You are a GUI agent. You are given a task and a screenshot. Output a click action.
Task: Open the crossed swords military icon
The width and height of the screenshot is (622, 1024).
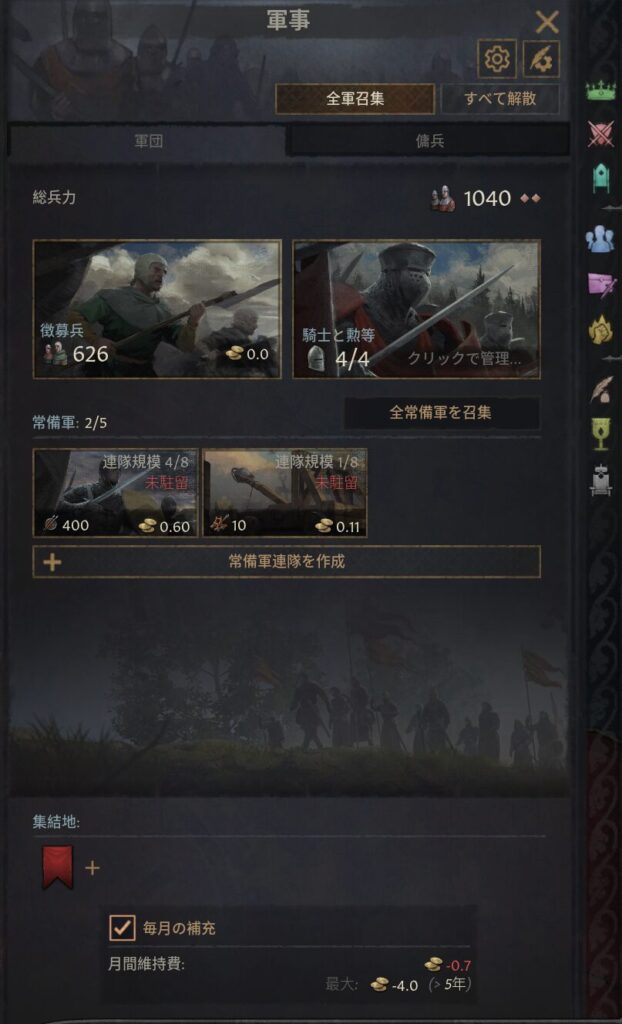[x=600, y=133]
